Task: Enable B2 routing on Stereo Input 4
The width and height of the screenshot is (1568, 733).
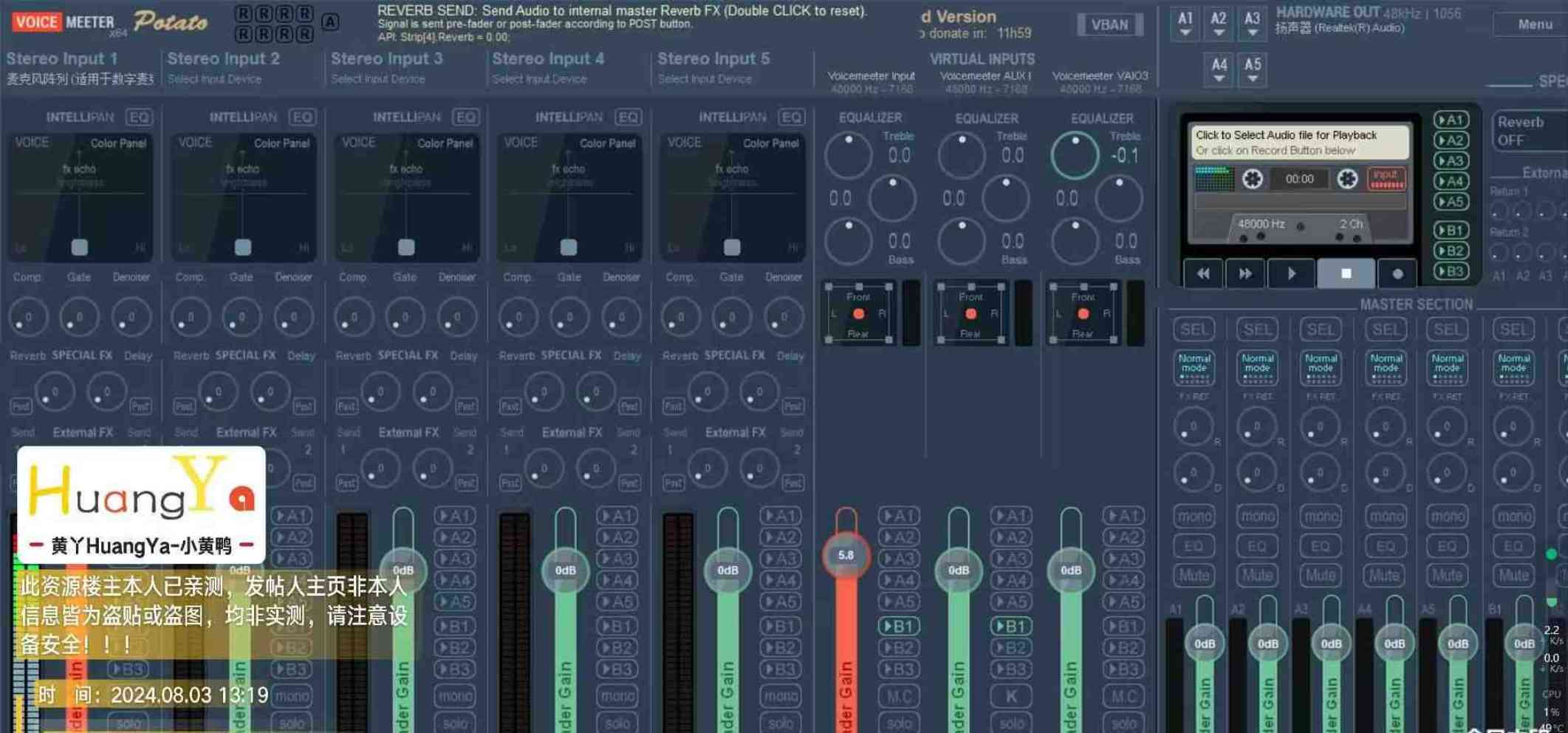Action: click(x=617, y=648)
